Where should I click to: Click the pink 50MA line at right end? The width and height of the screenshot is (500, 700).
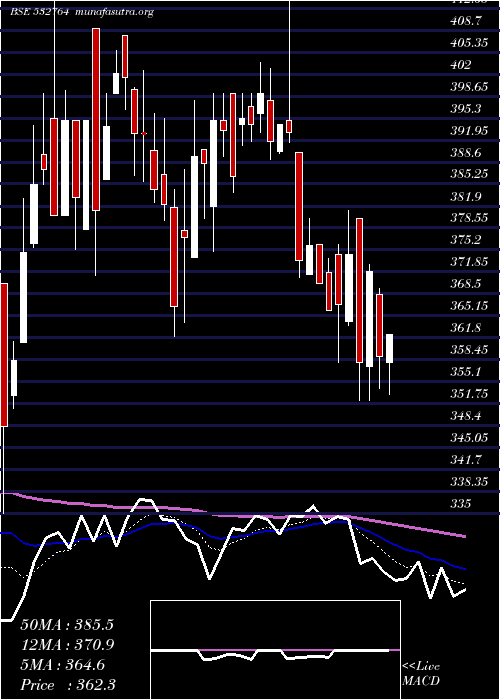coord(463,535)
